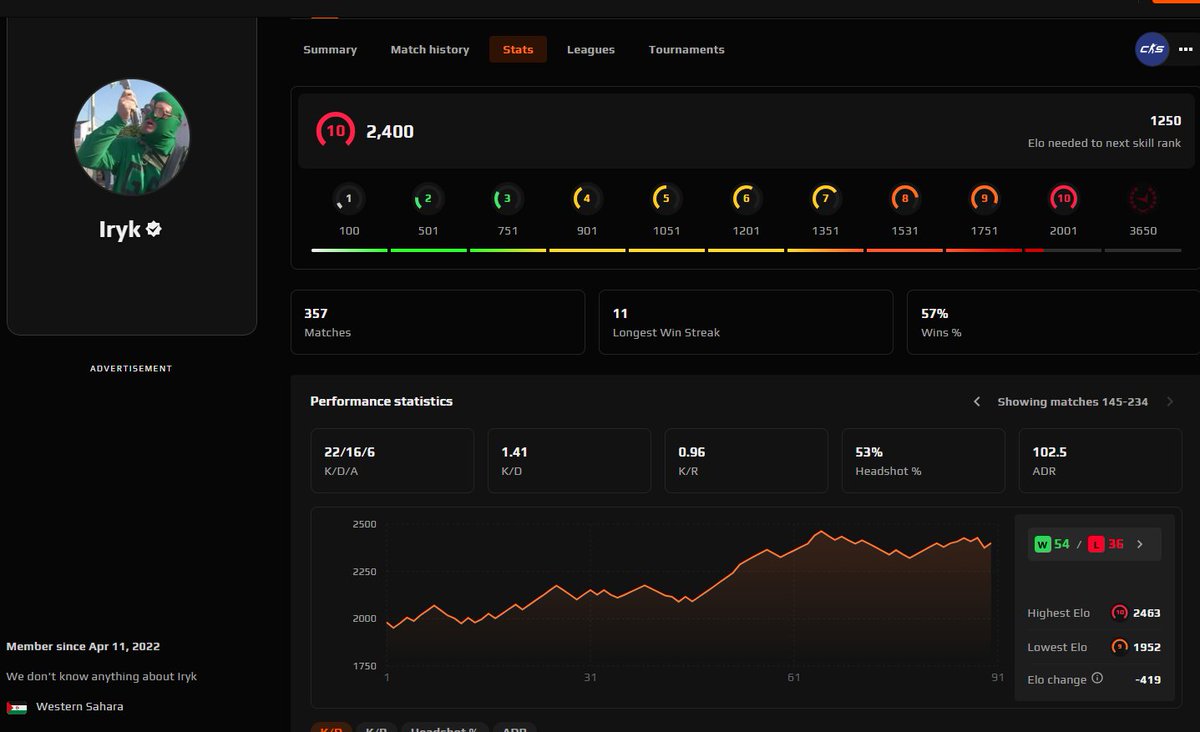Click the skill level 2 badge icon
This screenshot has height=732, width=1200.
428,199
